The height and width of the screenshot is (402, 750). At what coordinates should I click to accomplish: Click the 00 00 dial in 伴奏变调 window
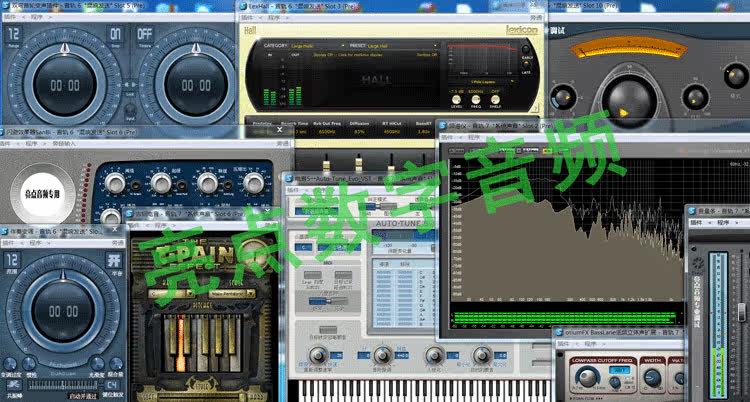[64, 311]
